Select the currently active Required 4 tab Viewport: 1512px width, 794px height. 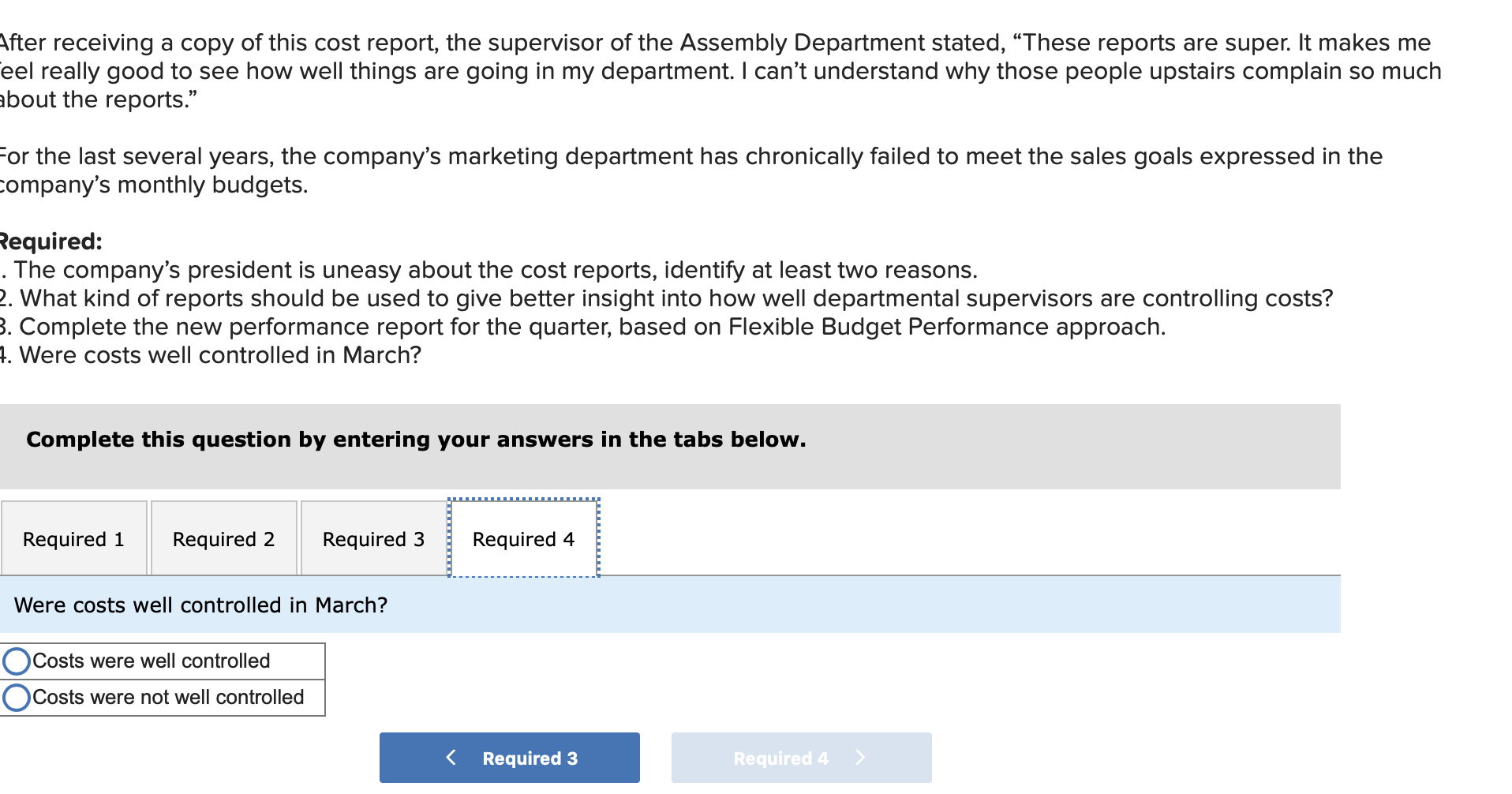tap(522, 538)
